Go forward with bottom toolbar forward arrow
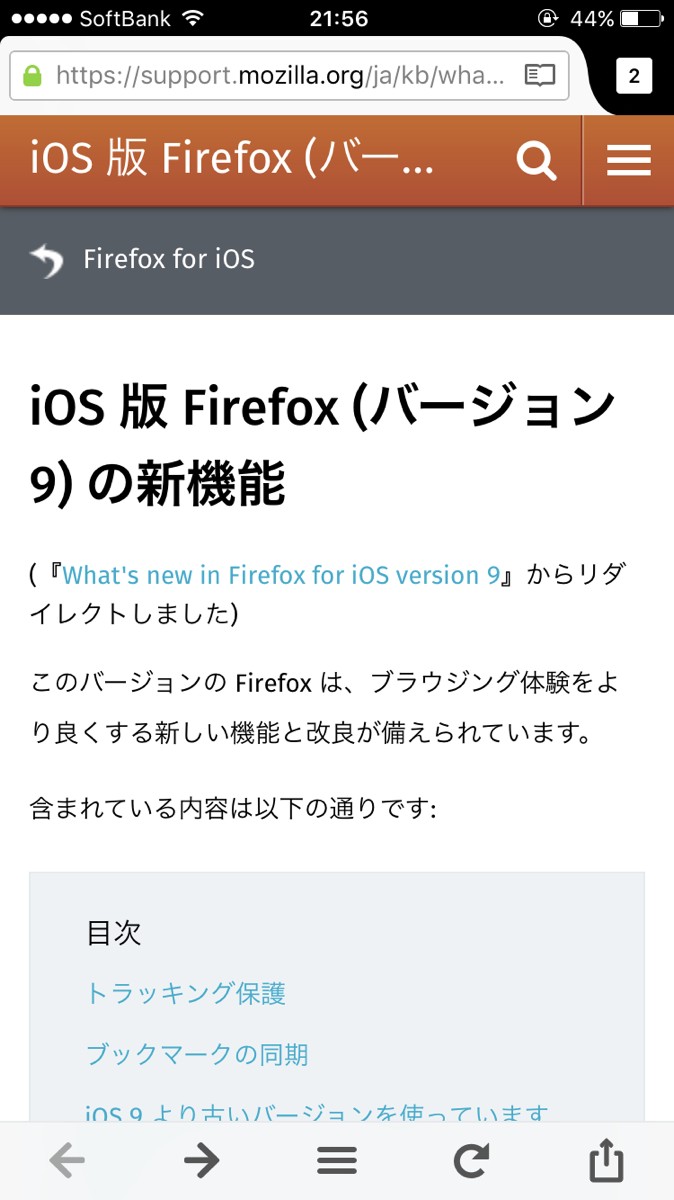This screenshot has width=674, height=1200. [x=201, y=1160]
